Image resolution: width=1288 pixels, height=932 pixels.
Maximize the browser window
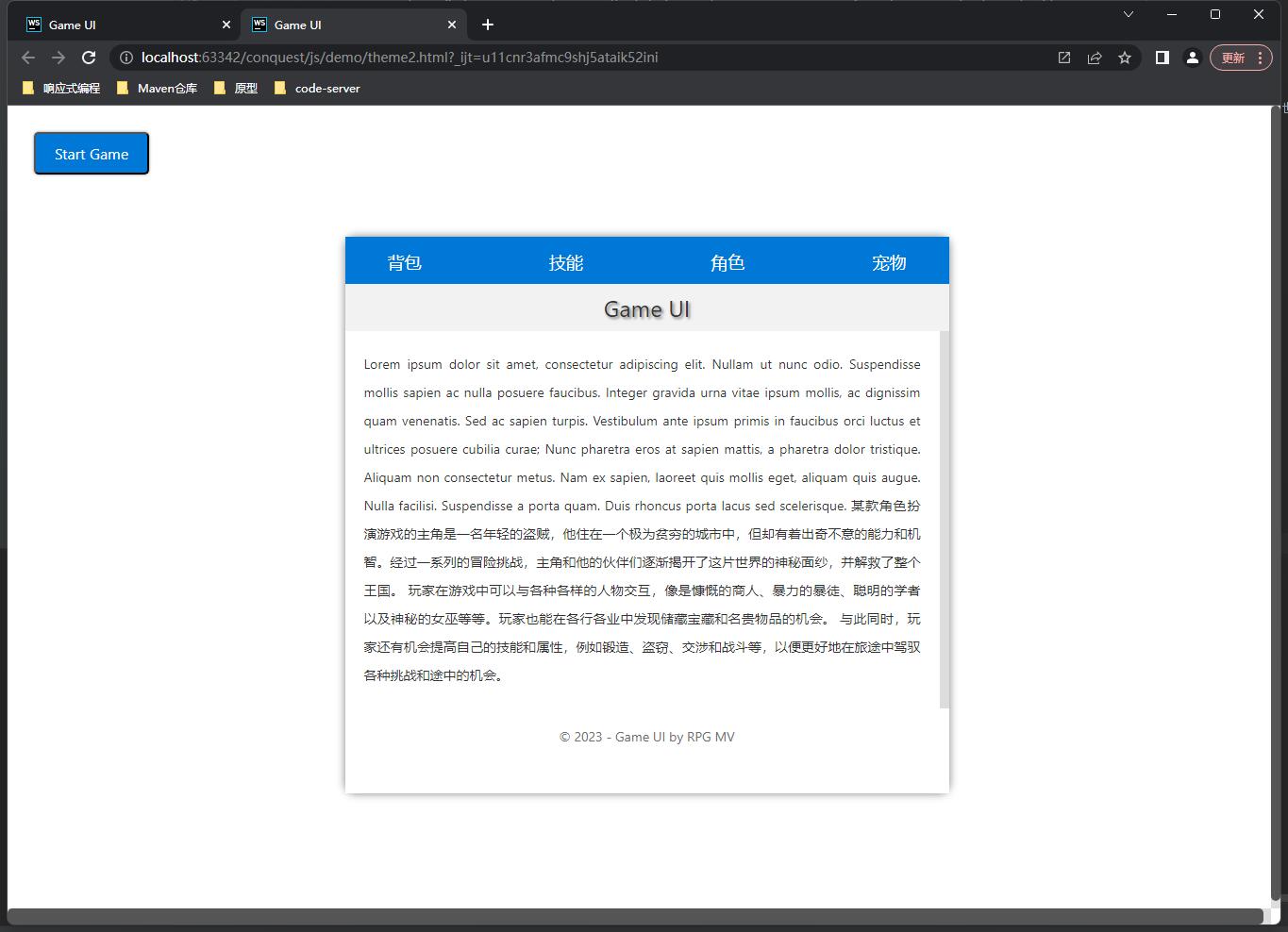(1215, 14)
